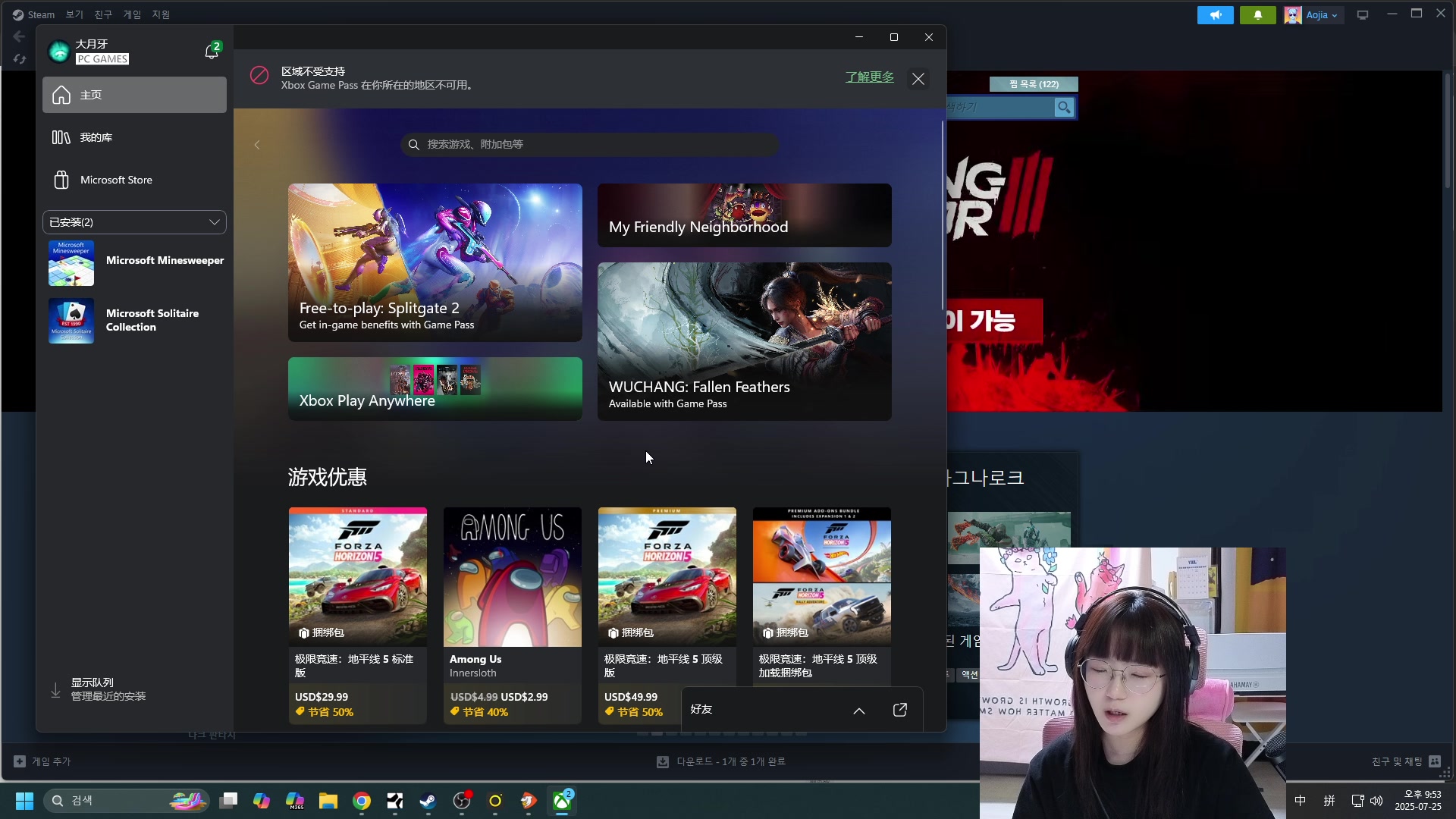Click the 了解更多 link in banner
The height and width of the screenshot is (819, 1456).
click(870, 77)
